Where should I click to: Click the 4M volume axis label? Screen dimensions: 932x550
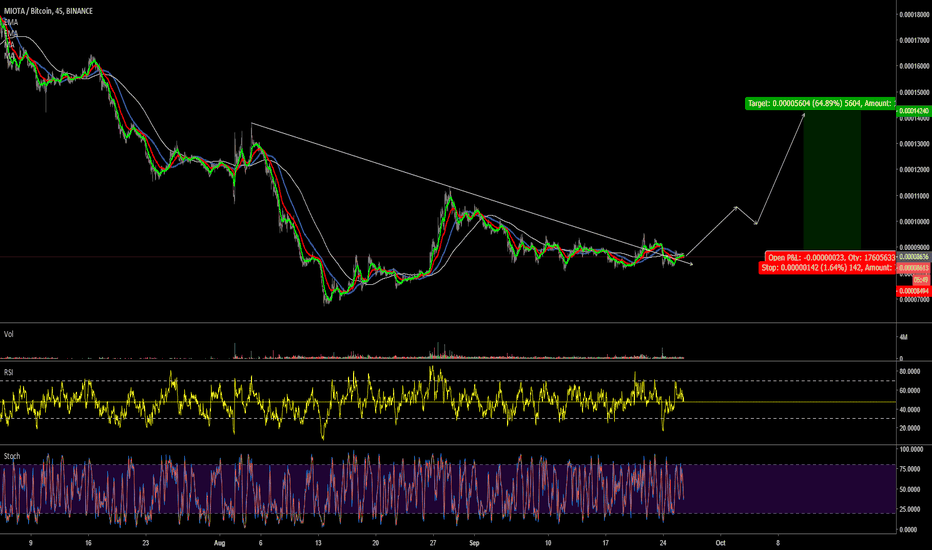[903, 337]
